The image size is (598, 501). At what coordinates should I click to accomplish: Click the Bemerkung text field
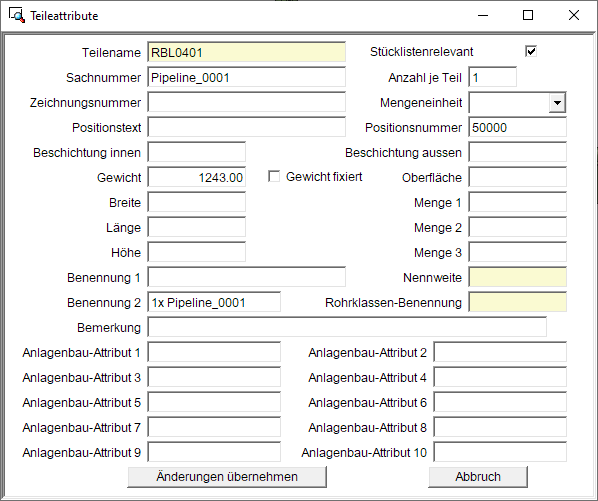click(x=347, y=328)
